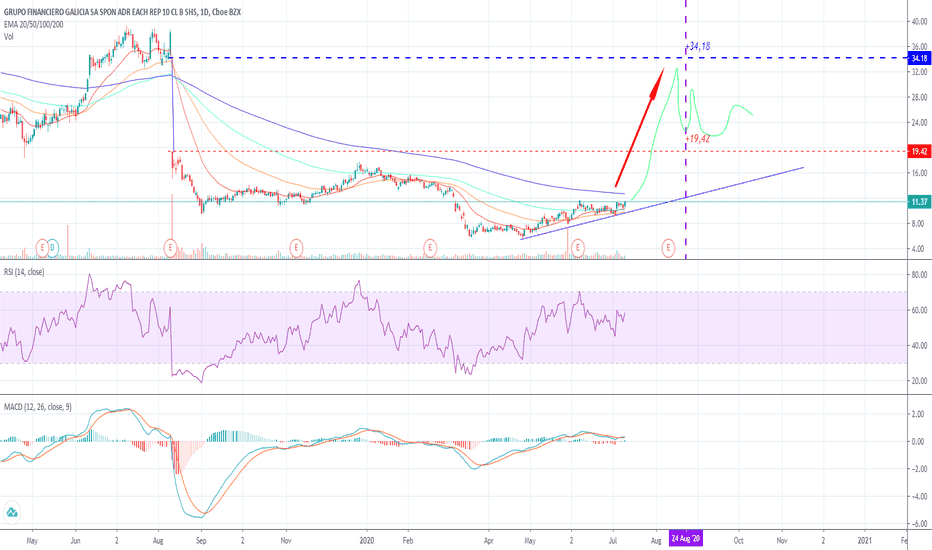Click the 0.00 MACD axis value
Screen dimensions: 932x550
(x=919, y=441)
